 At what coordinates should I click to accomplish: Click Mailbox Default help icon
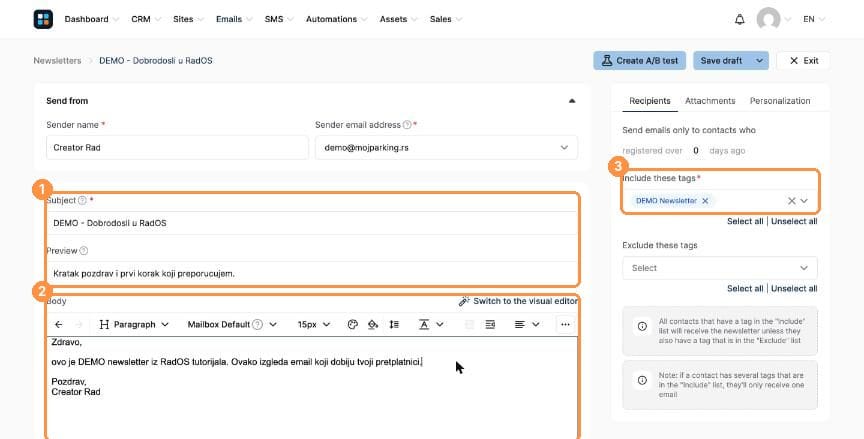[257, 324]
